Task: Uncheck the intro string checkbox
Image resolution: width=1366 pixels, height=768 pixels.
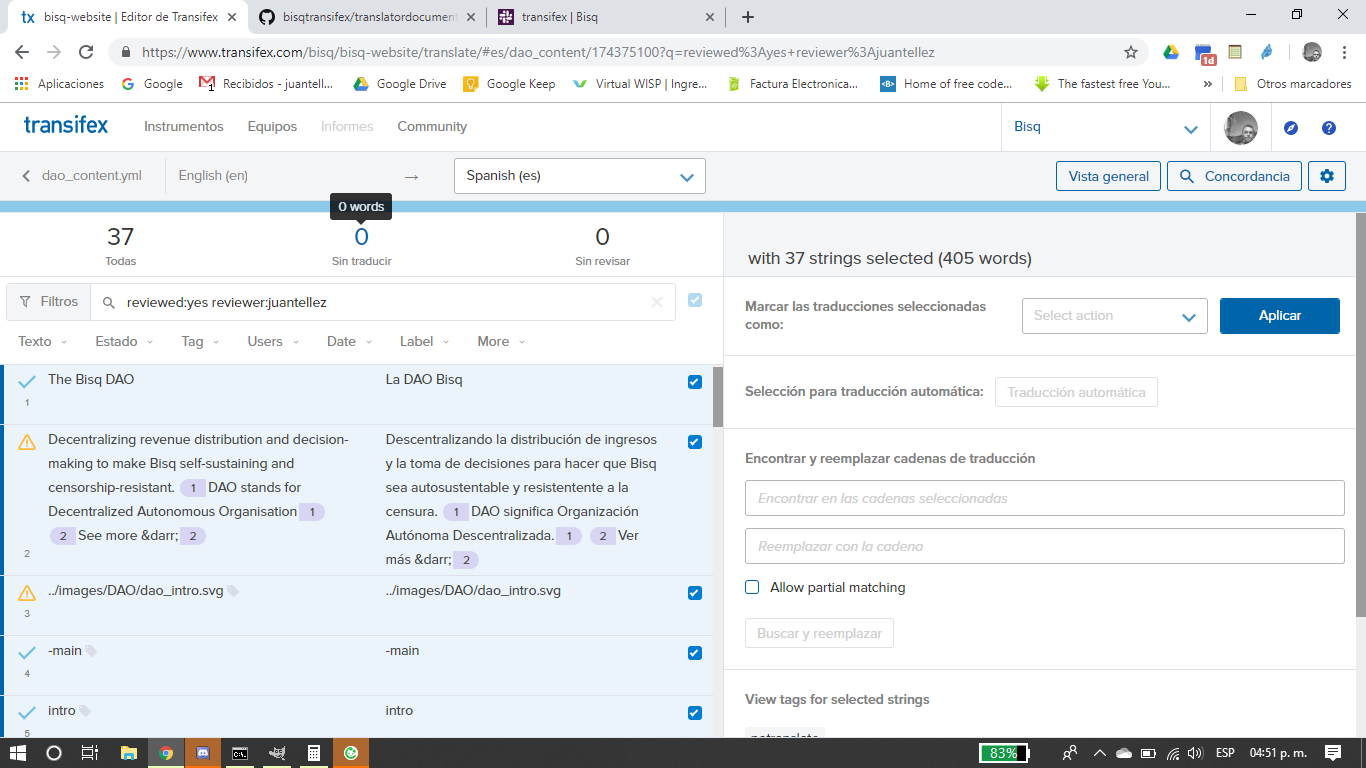Action: click(x=695, y=713)
